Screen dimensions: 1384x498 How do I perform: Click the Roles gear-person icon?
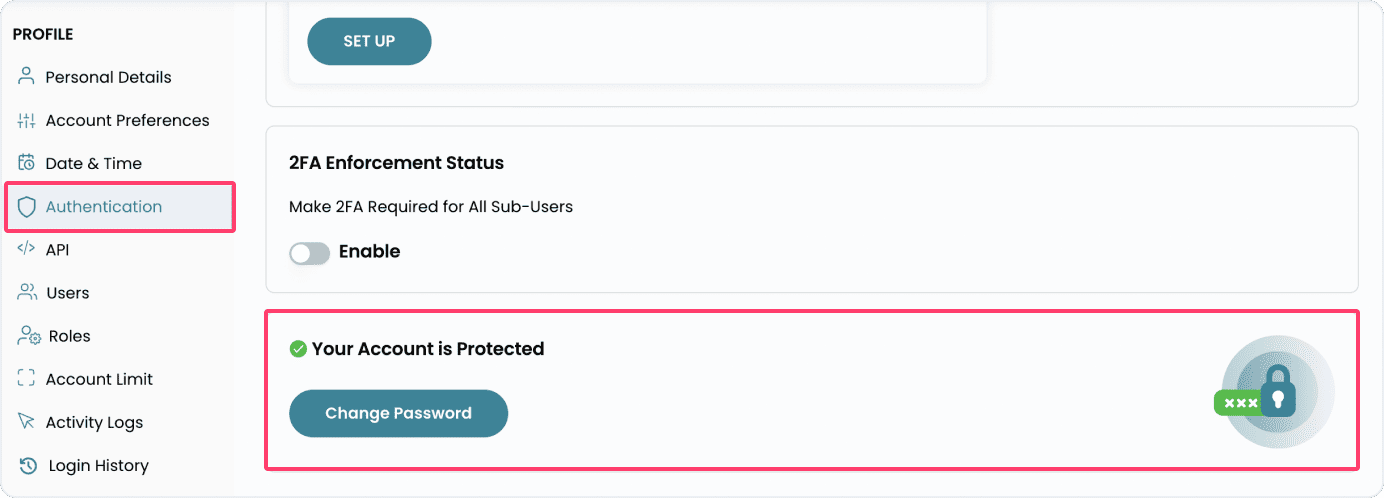[28, 336]
